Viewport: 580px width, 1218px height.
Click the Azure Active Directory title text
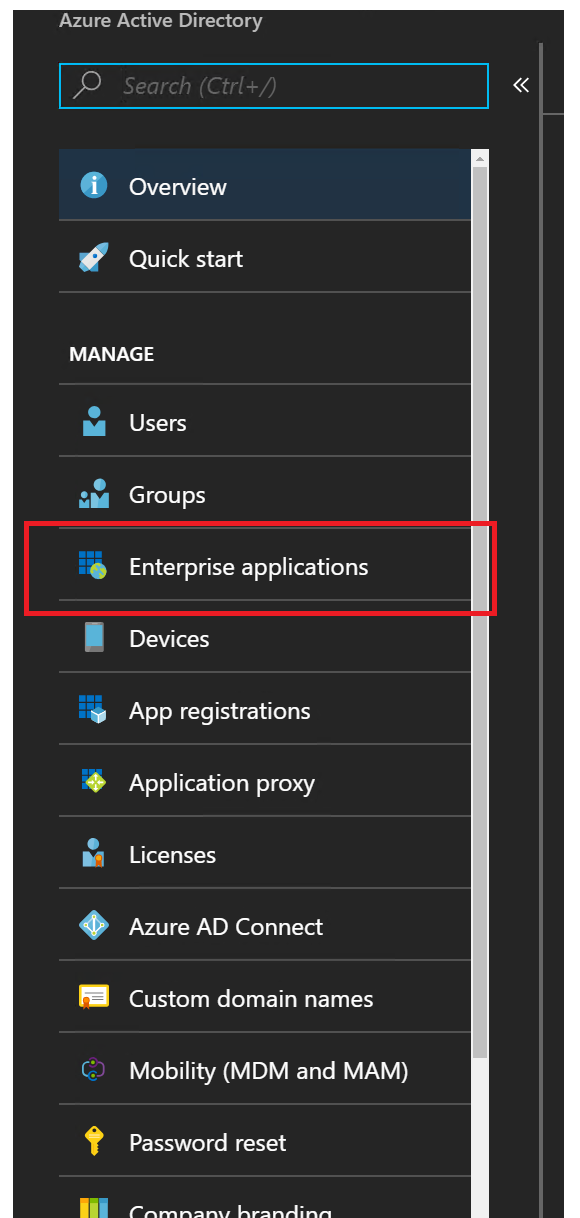[x=161, y=20]
